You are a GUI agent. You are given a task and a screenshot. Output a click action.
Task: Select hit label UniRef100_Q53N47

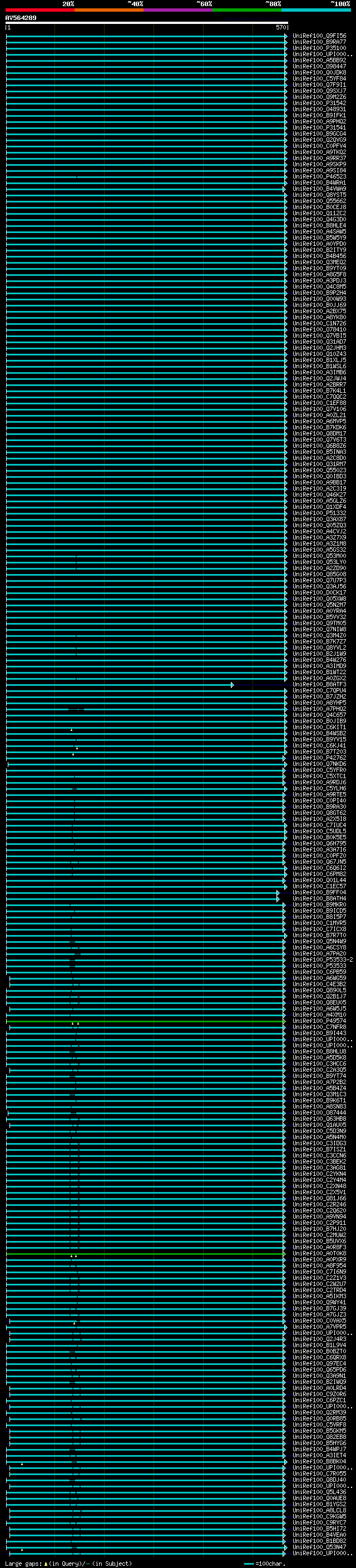pyautogui.click(x=319, y=1547)
